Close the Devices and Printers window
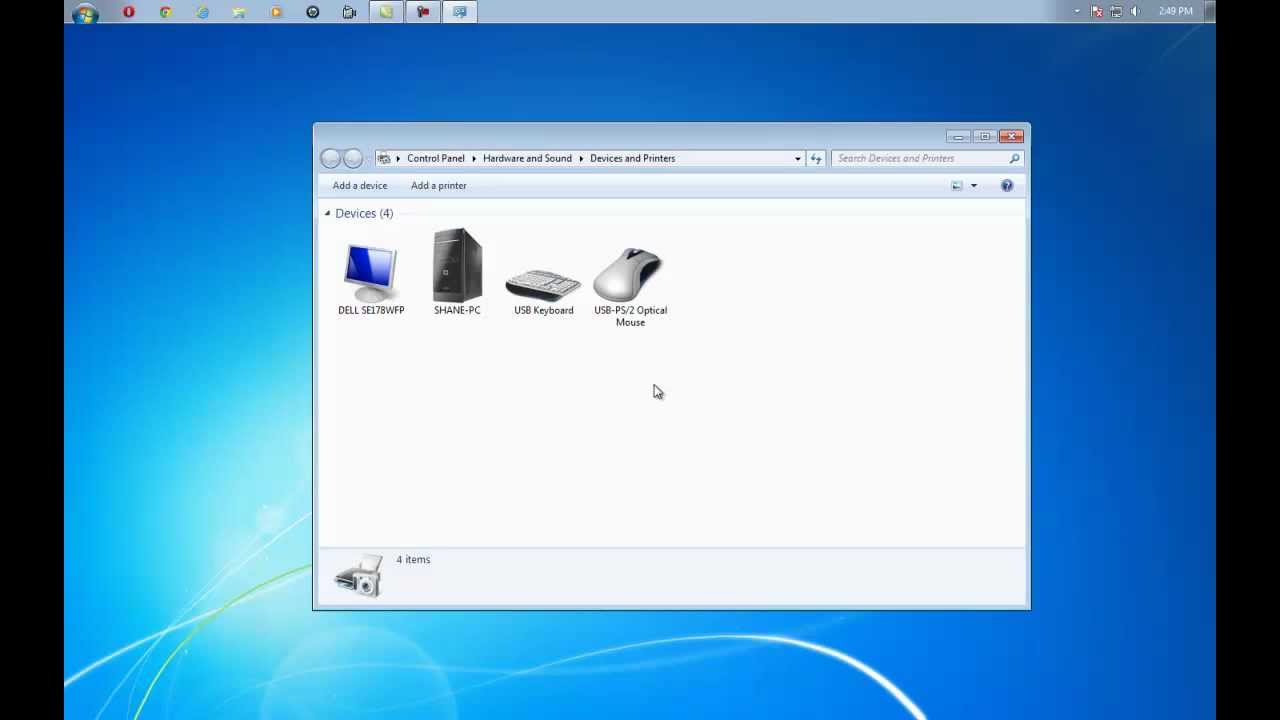This screenshot has height=720, width=1280. coord(1011,136)
